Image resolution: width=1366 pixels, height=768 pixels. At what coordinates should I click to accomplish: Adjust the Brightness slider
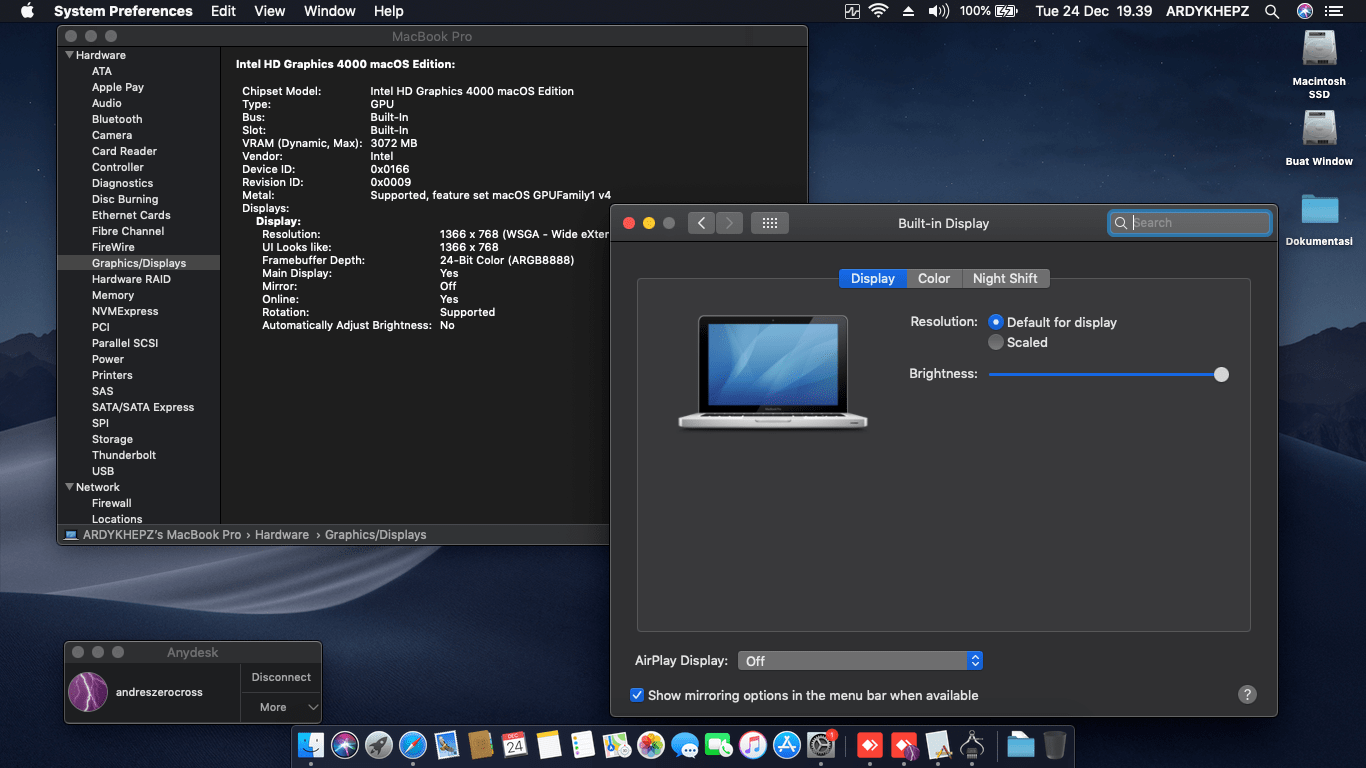[x=1221, y=374]
